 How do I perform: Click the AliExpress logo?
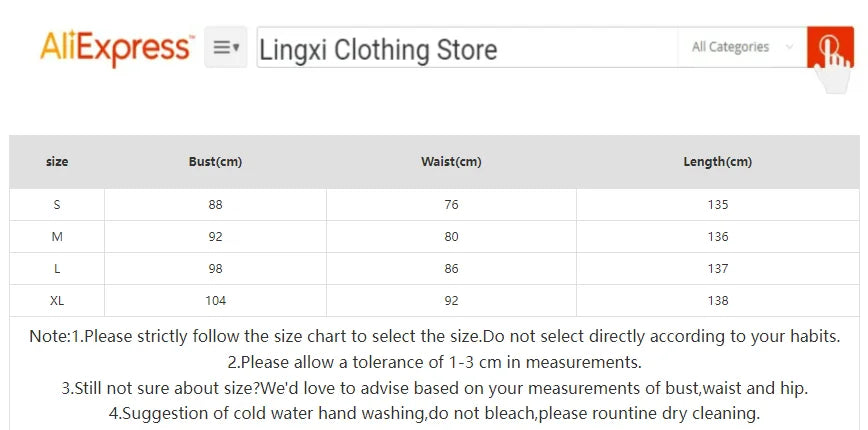[x=117, y=48]
